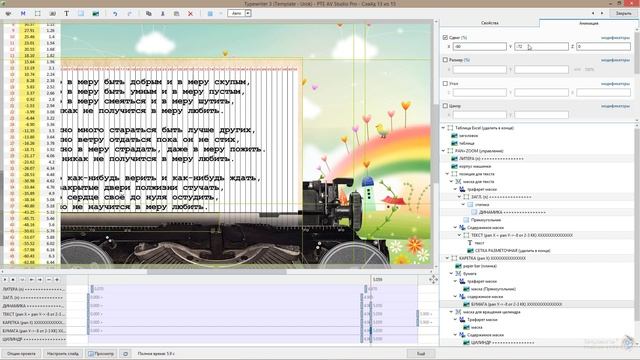Screen dimensions: 640x360
Task: Enable the Угол checkbox
Action: [x=445, y=83]
